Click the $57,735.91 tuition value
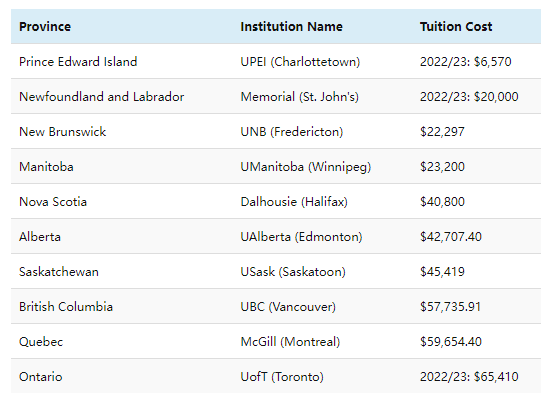Viewport: 541px width, 400px height. coord(450,307)
